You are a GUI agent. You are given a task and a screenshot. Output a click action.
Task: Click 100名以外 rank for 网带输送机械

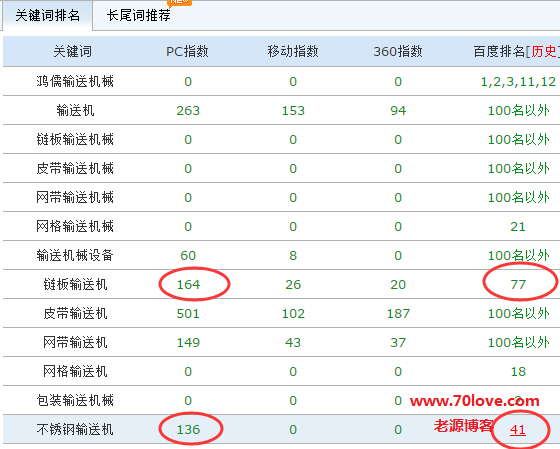point(518,197)
